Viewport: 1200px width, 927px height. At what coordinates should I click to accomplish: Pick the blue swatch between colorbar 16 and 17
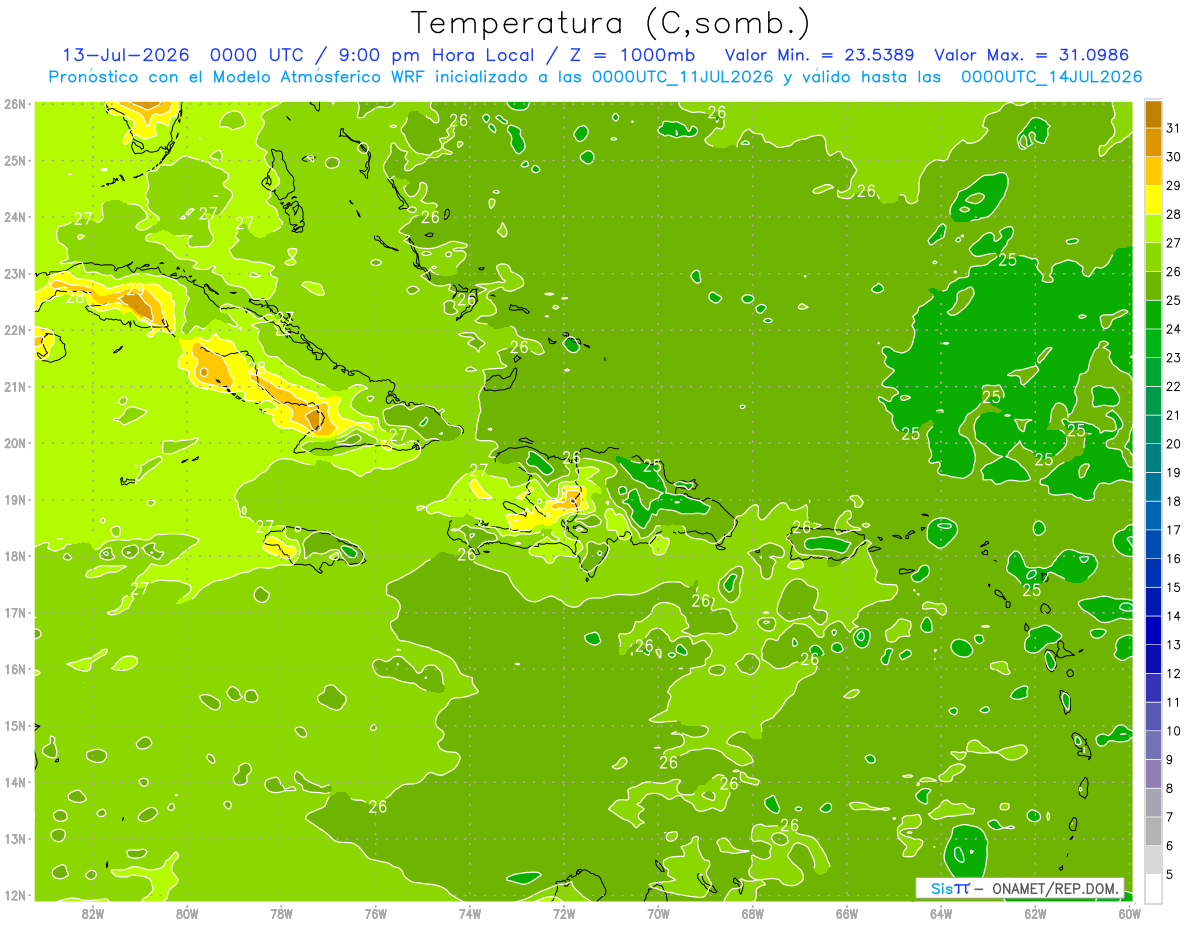pyautogui.click(x=1153, y=544)
